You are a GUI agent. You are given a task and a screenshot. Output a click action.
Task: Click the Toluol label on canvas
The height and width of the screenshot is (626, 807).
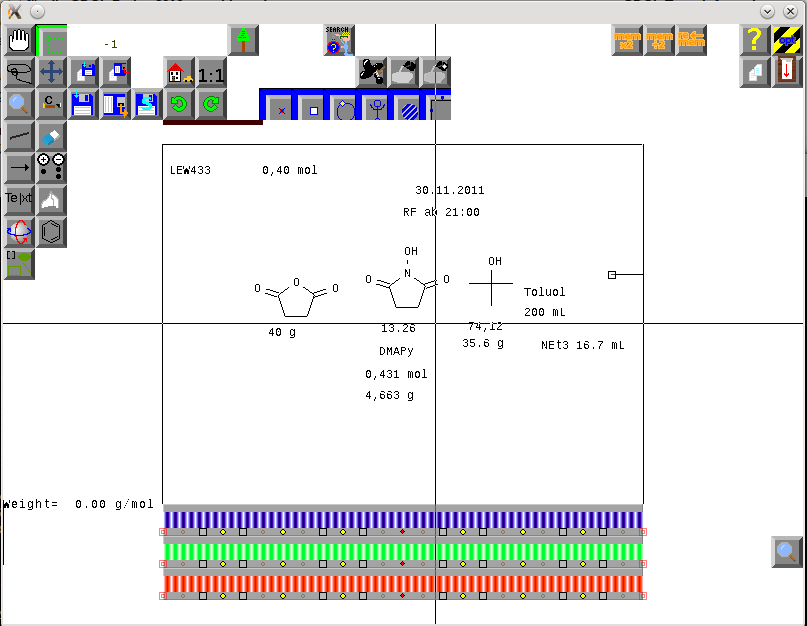tap(544, 293)
